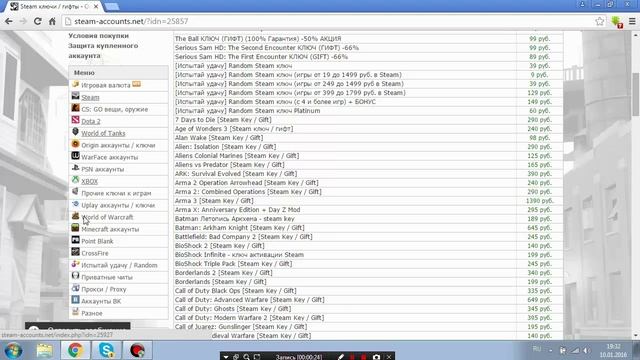This screenshot has height=360, width=640.
Task: Open Chrome hamburger menu
Action: [632, 21]
